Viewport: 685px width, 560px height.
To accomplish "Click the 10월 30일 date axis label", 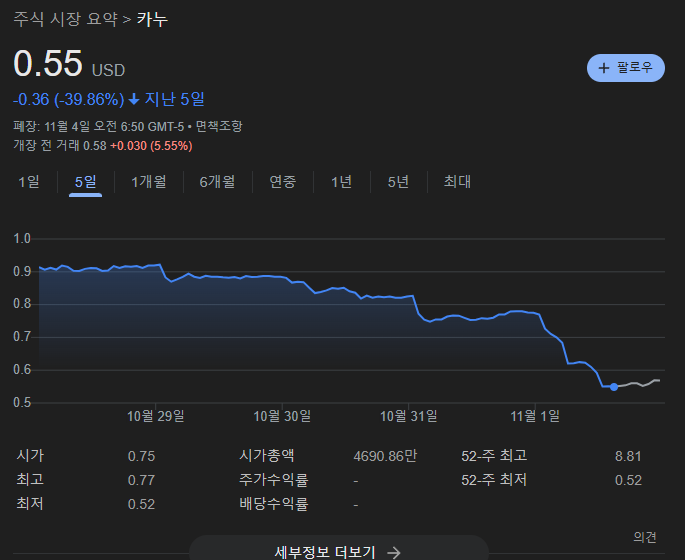I will [x=282, y=416].
